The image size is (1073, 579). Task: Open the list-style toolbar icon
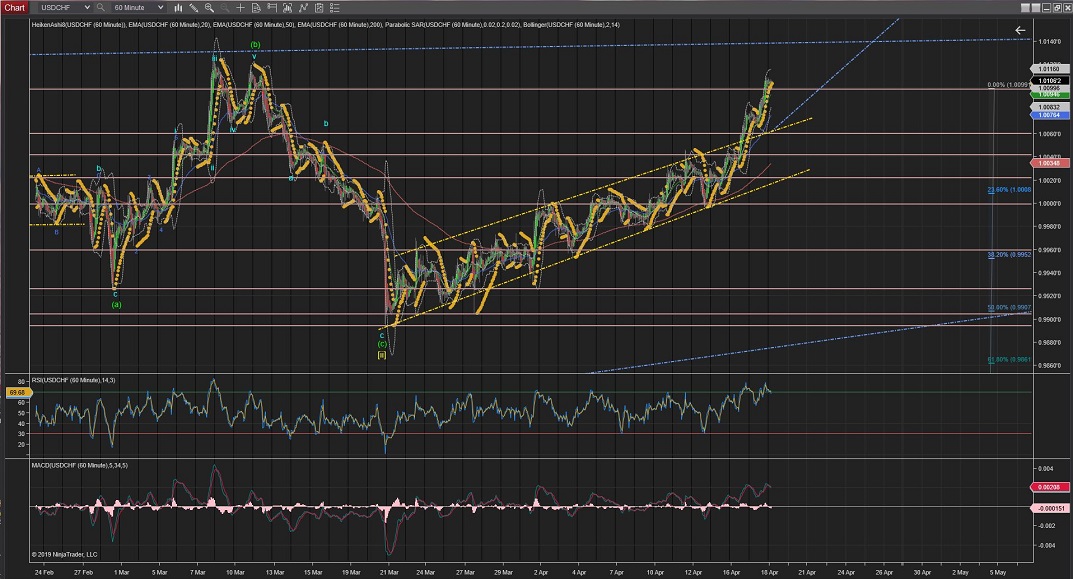tap(334, 8)
